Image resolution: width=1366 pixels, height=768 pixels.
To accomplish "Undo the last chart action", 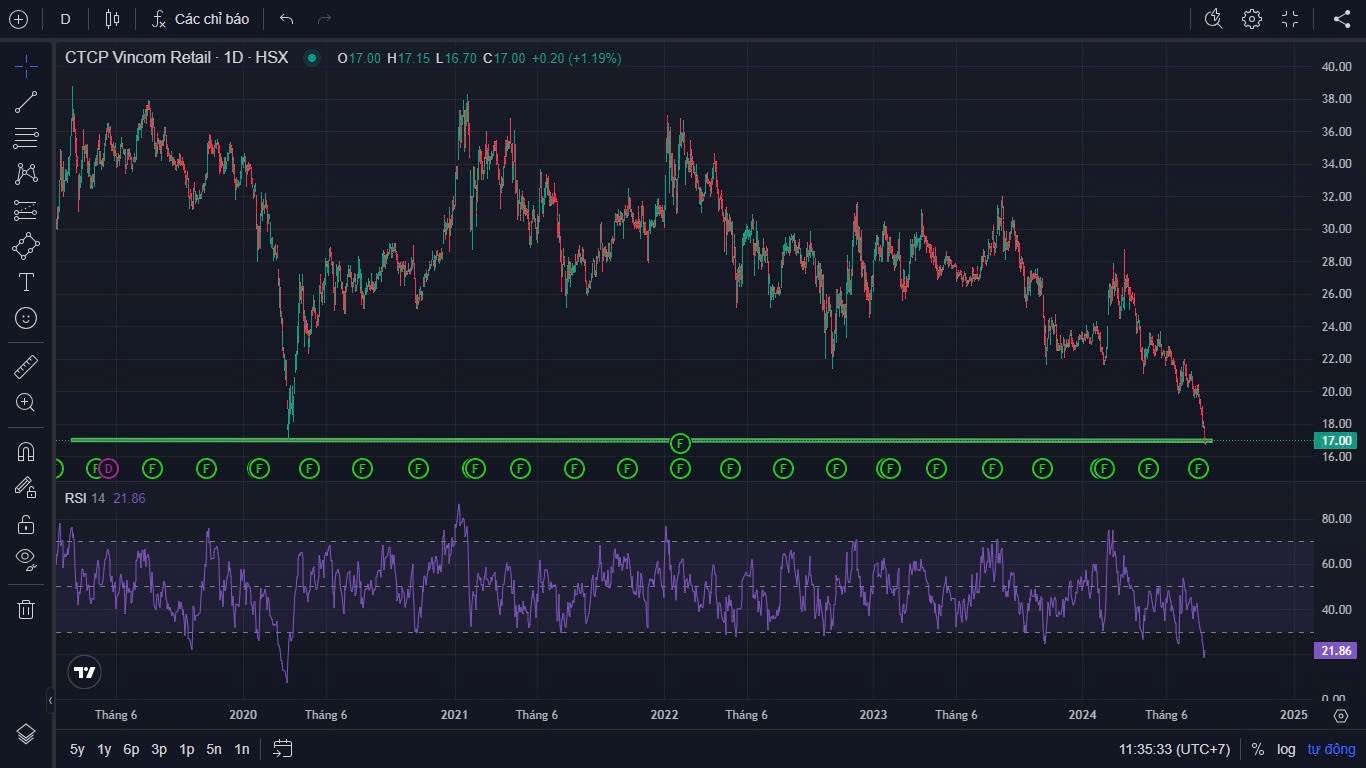I will point(287,19).
